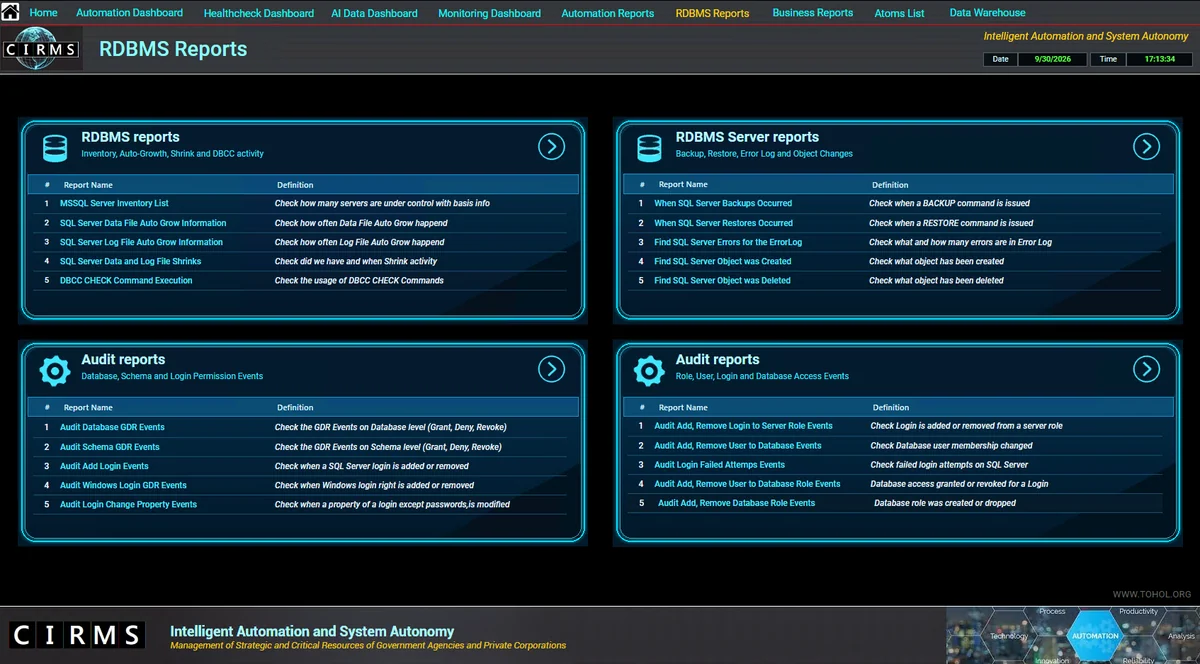Click 'Check did we have and when Shrink activity'

tap(356, 261)
